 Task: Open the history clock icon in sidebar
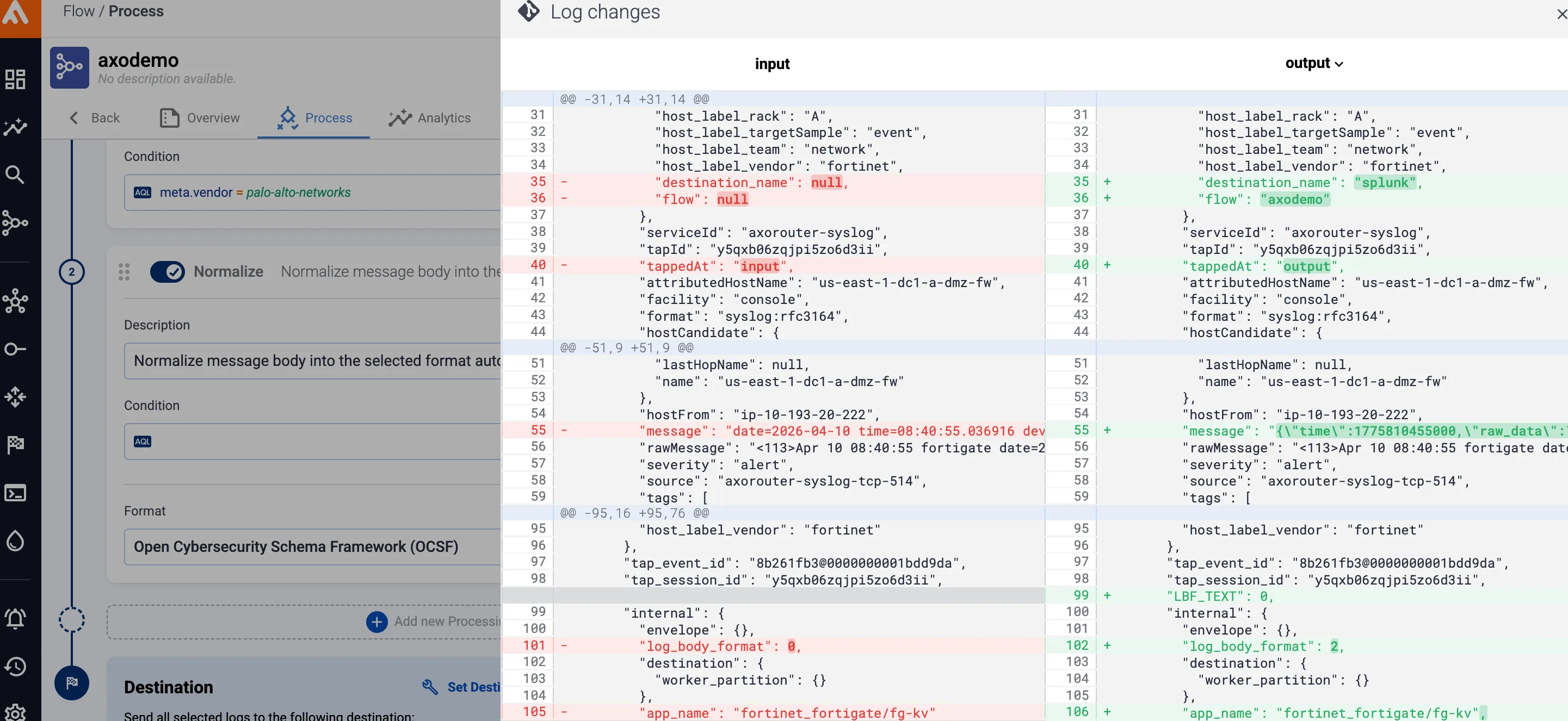coord(15,666)
